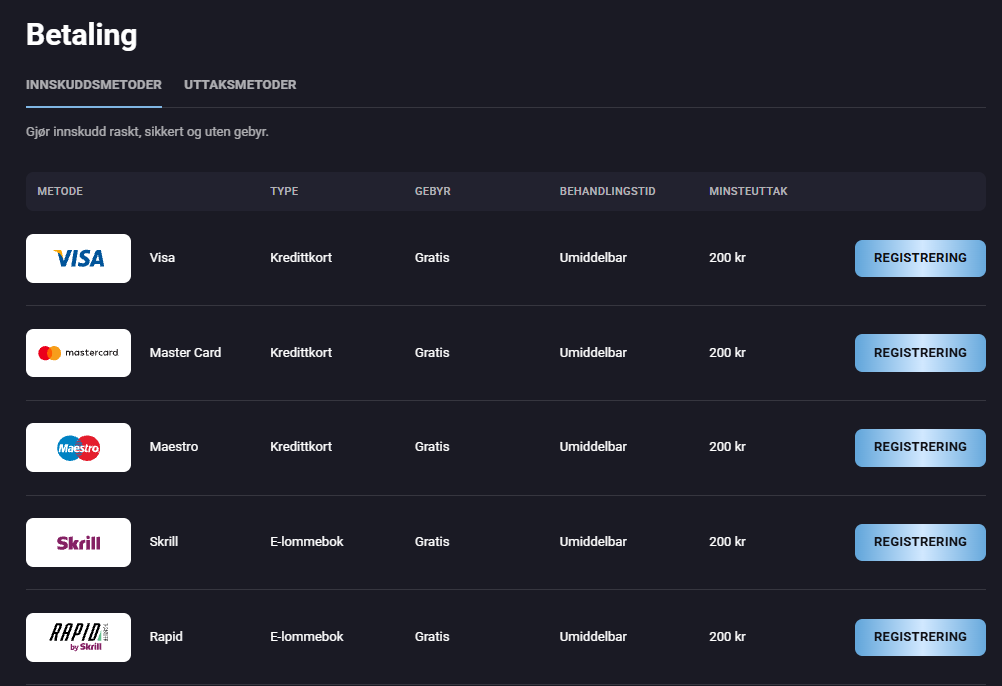This screenshot has height=686, width=1002.
Task: Select the Master Card method name
Action: click(185, 353)
